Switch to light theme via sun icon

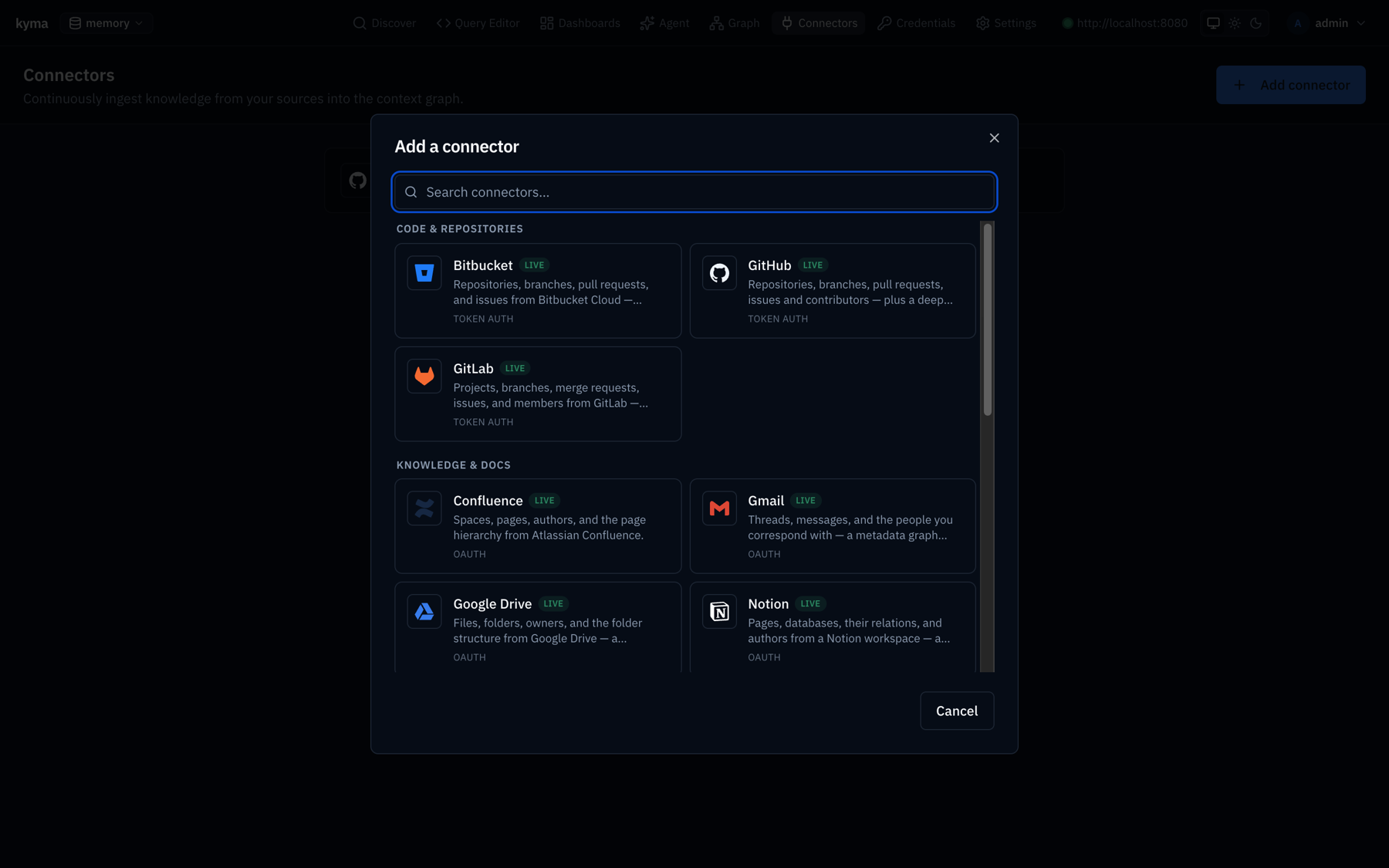[1235, 23]
